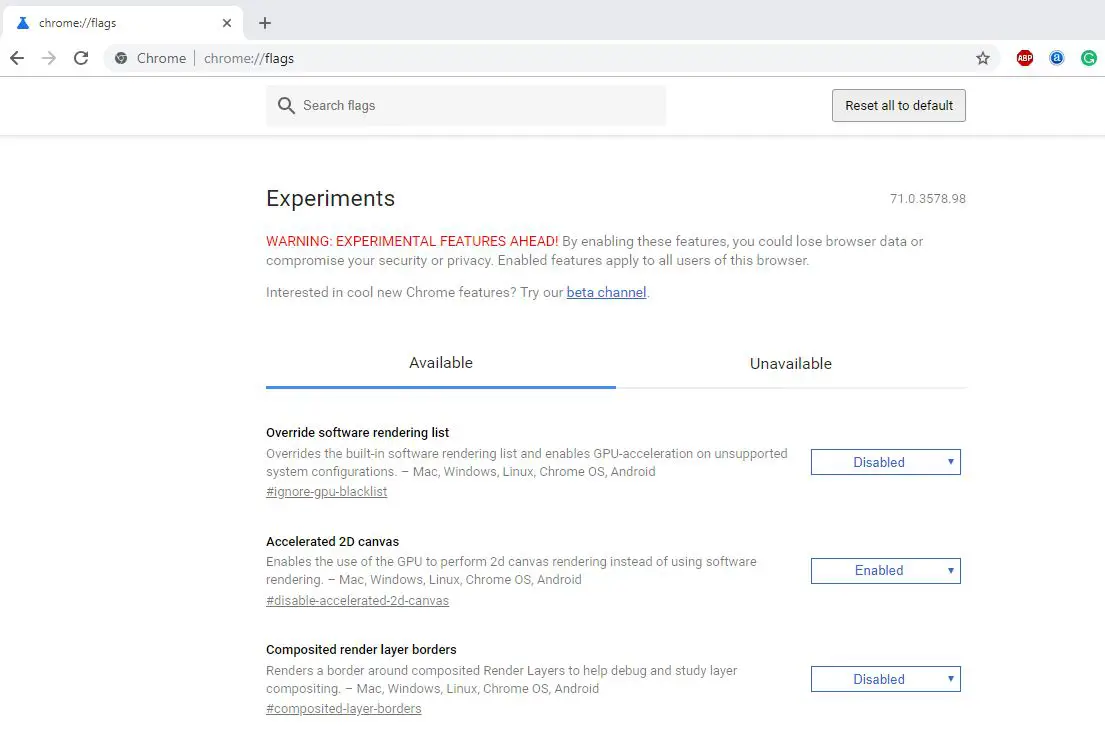Select the chrome://flags browser tab
1105x729 pixels.
point(110,22)
